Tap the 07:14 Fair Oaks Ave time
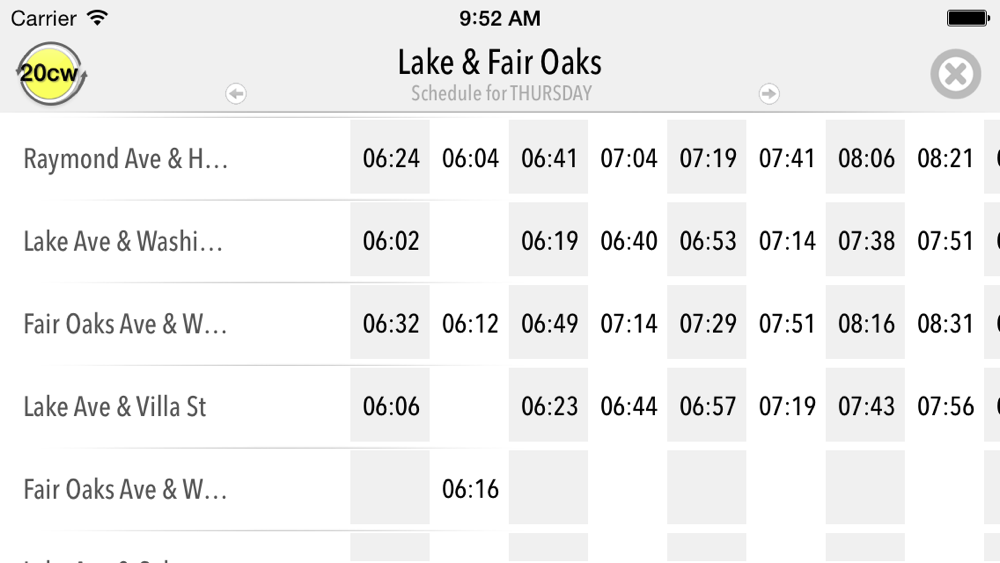The image size is (1000, 563). coord(629,323)
